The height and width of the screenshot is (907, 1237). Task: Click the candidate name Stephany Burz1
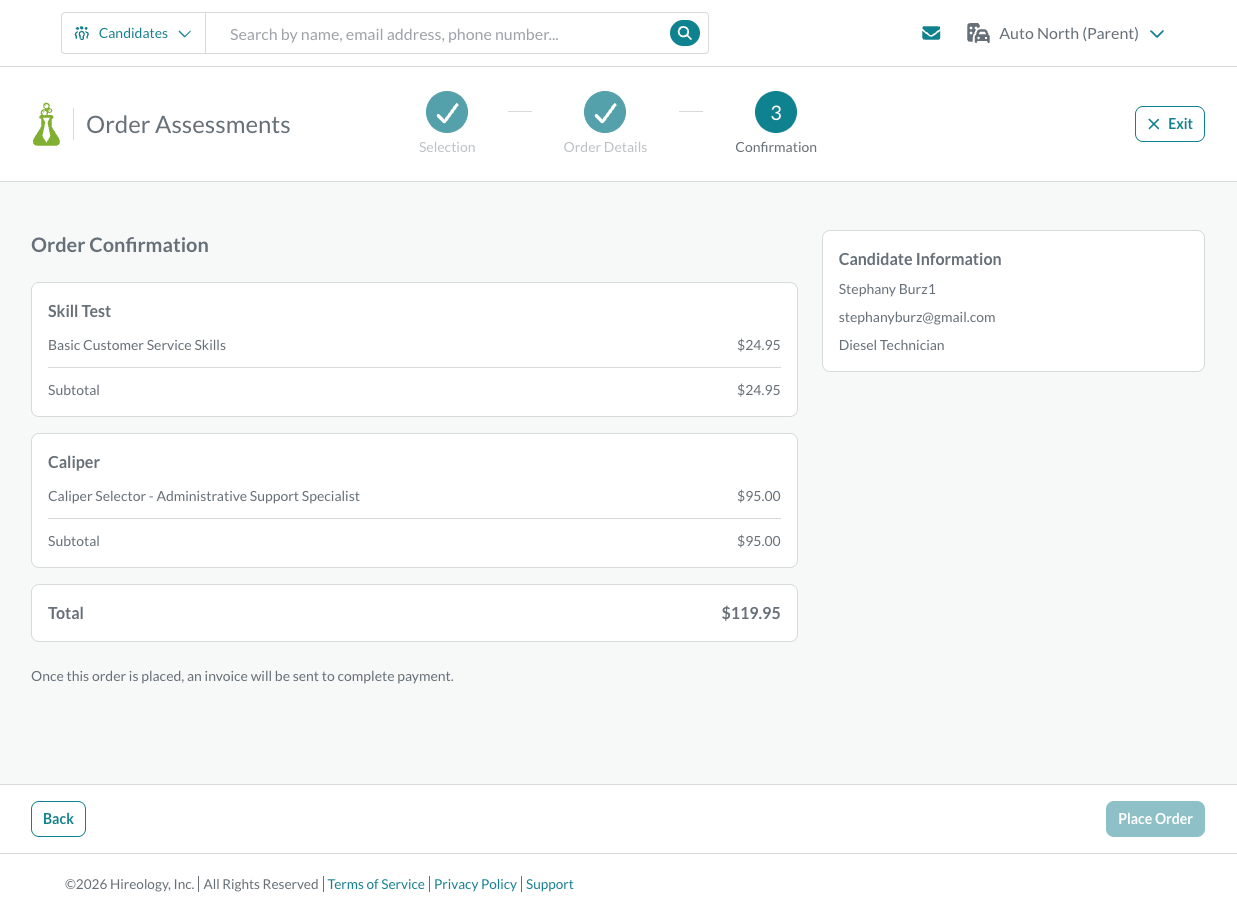pos(887,289)
